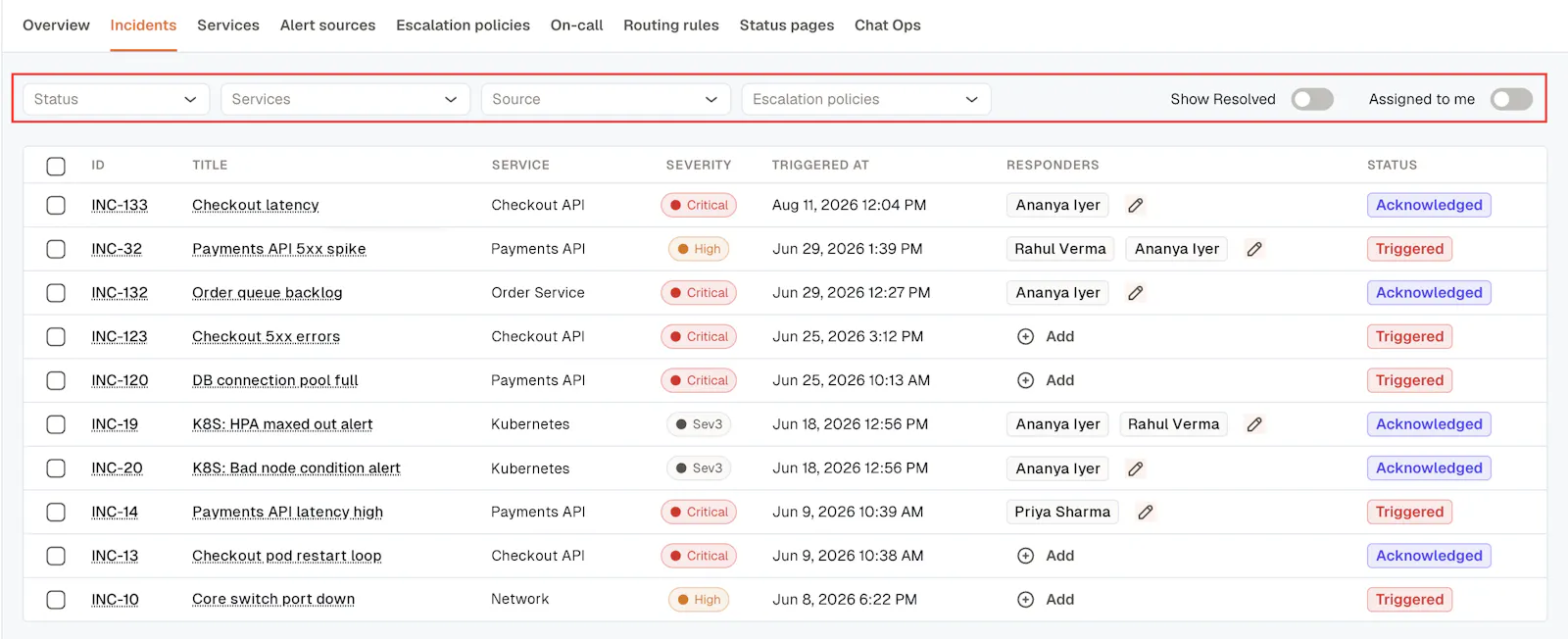
Task: Open K8S: Bad node condition alert
Action: [x=296, y=468]
